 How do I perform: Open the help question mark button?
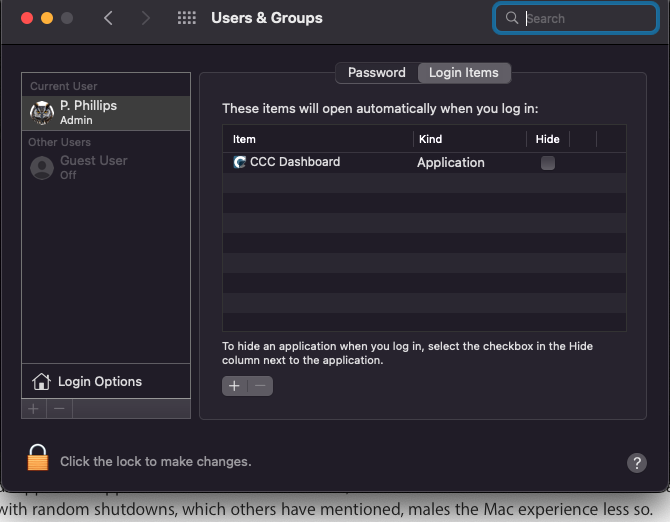[x=636, y=462]
